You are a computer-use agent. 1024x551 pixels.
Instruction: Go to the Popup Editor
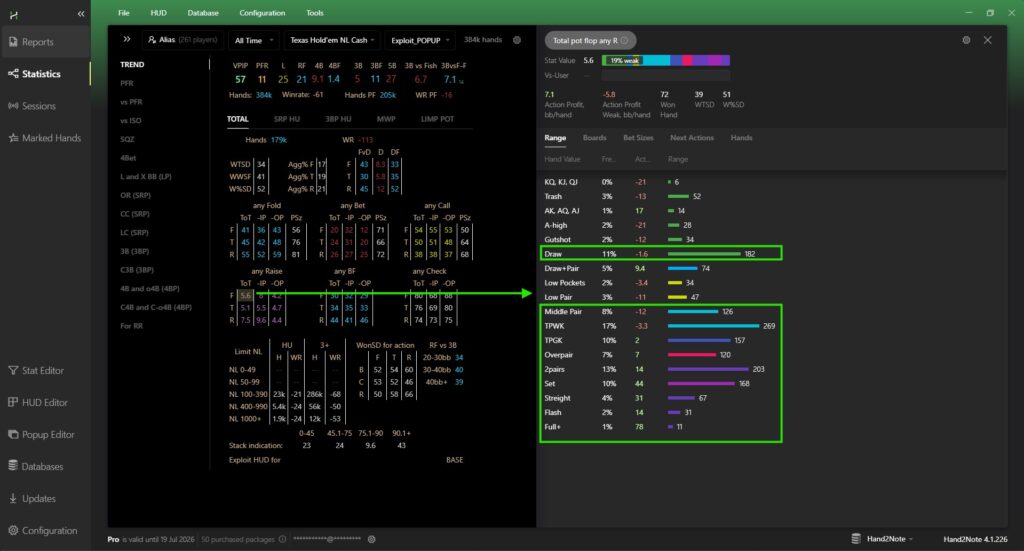point(48,434)
